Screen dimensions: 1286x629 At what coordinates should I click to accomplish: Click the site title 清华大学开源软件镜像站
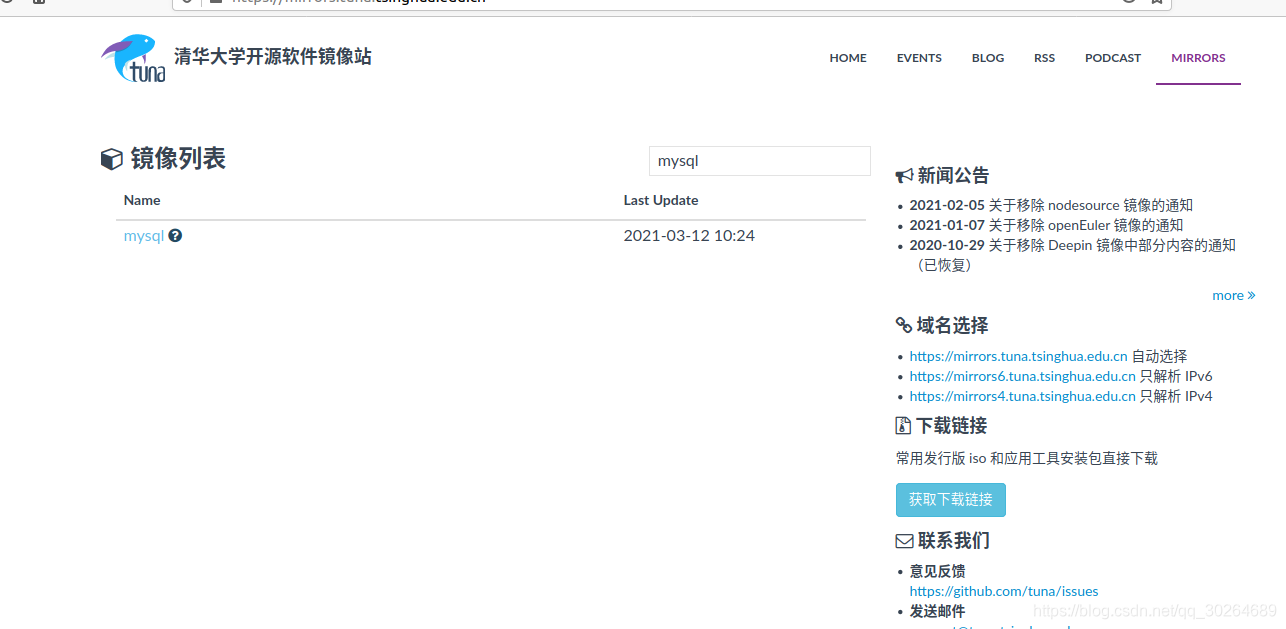273,57
